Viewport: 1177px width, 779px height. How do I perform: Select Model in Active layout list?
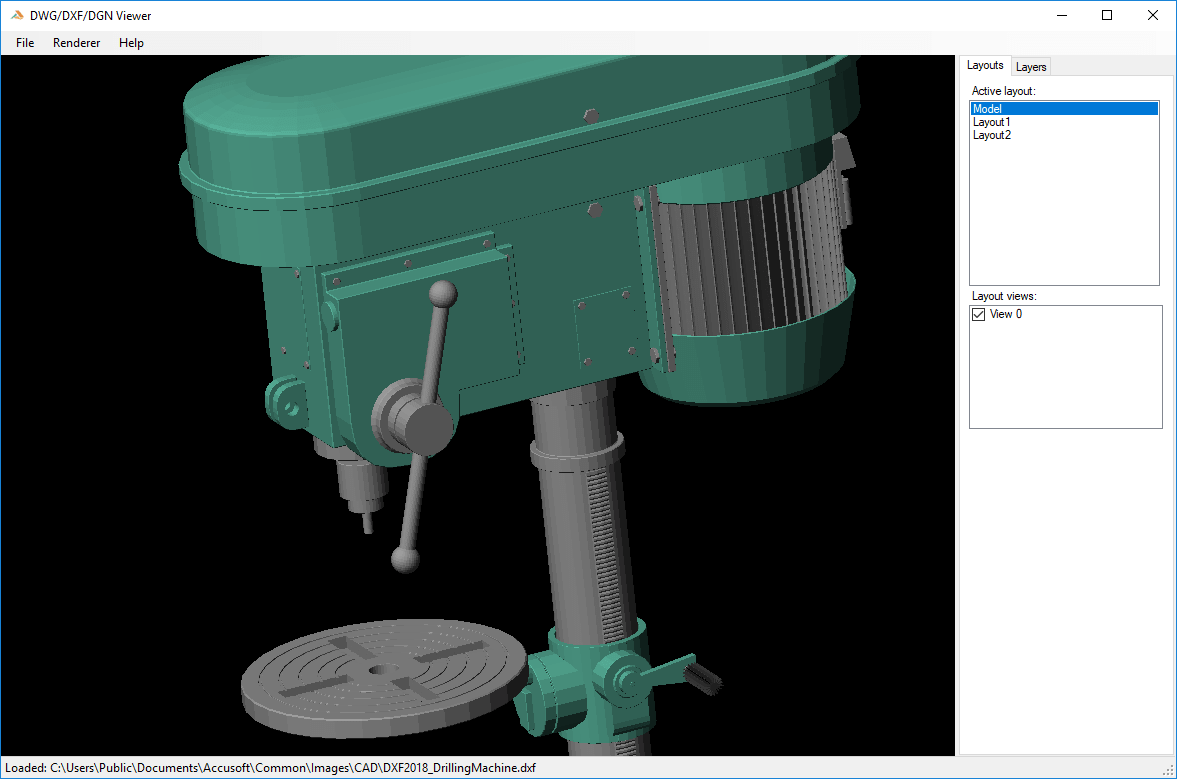pos(988,109)
